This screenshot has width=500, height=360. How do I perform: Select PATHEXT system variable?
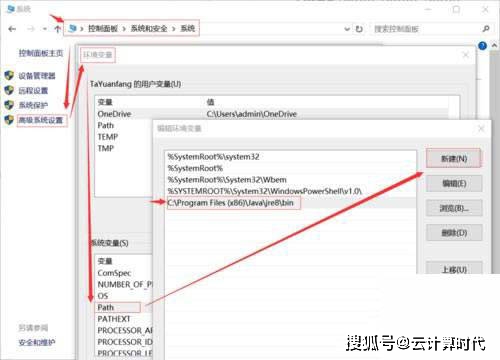(114, 319)
